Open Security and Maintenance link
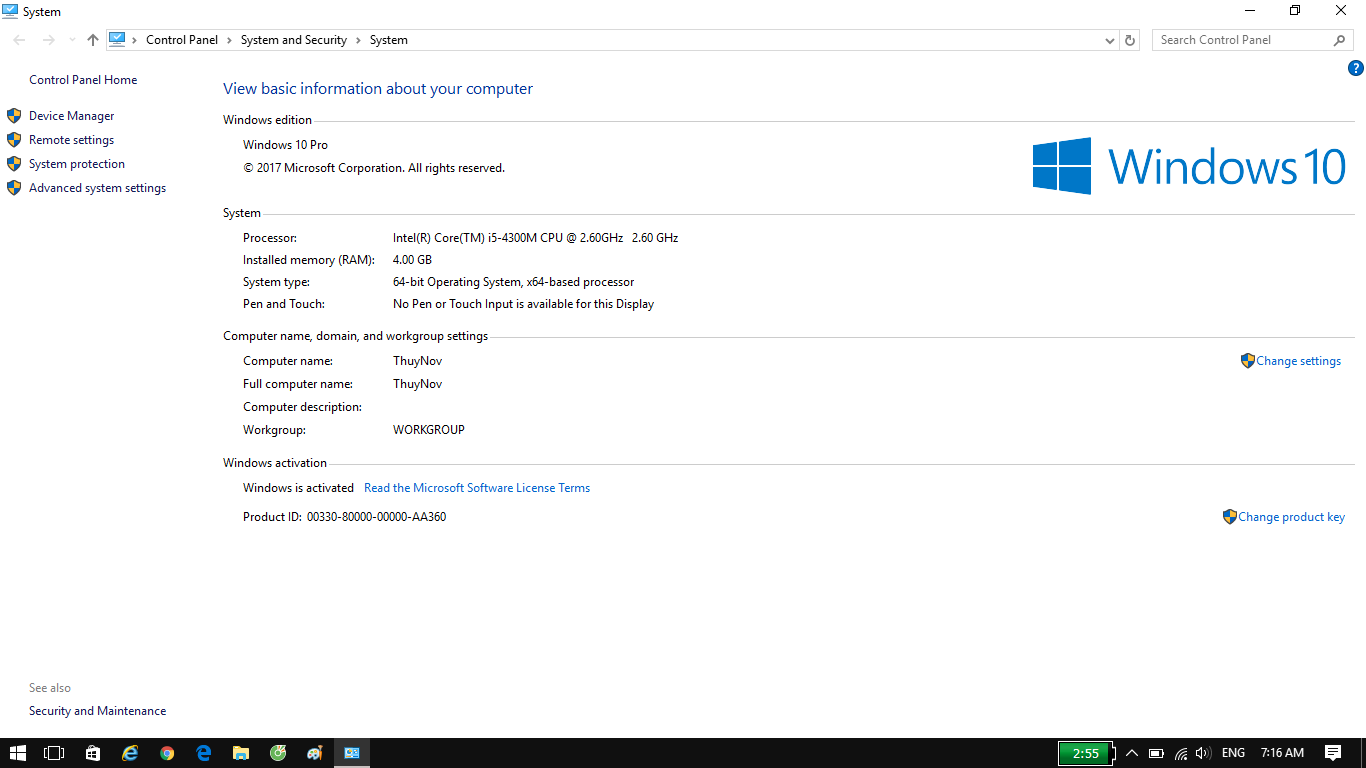This screenshot has height=768, width=1366. (98, 711)
